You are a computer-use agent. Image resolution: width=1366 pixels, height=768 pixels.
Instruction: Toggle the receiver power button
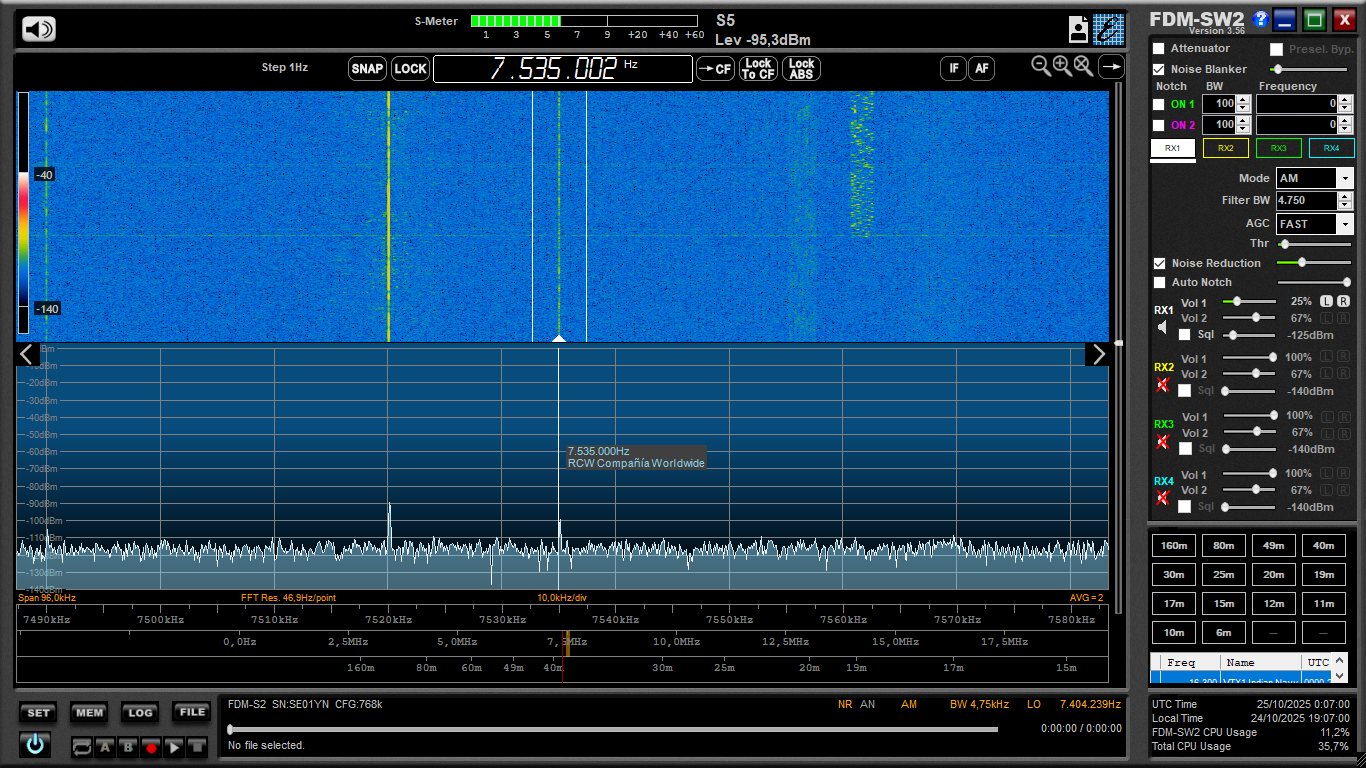pyautogui.click(x=36, y=744)
